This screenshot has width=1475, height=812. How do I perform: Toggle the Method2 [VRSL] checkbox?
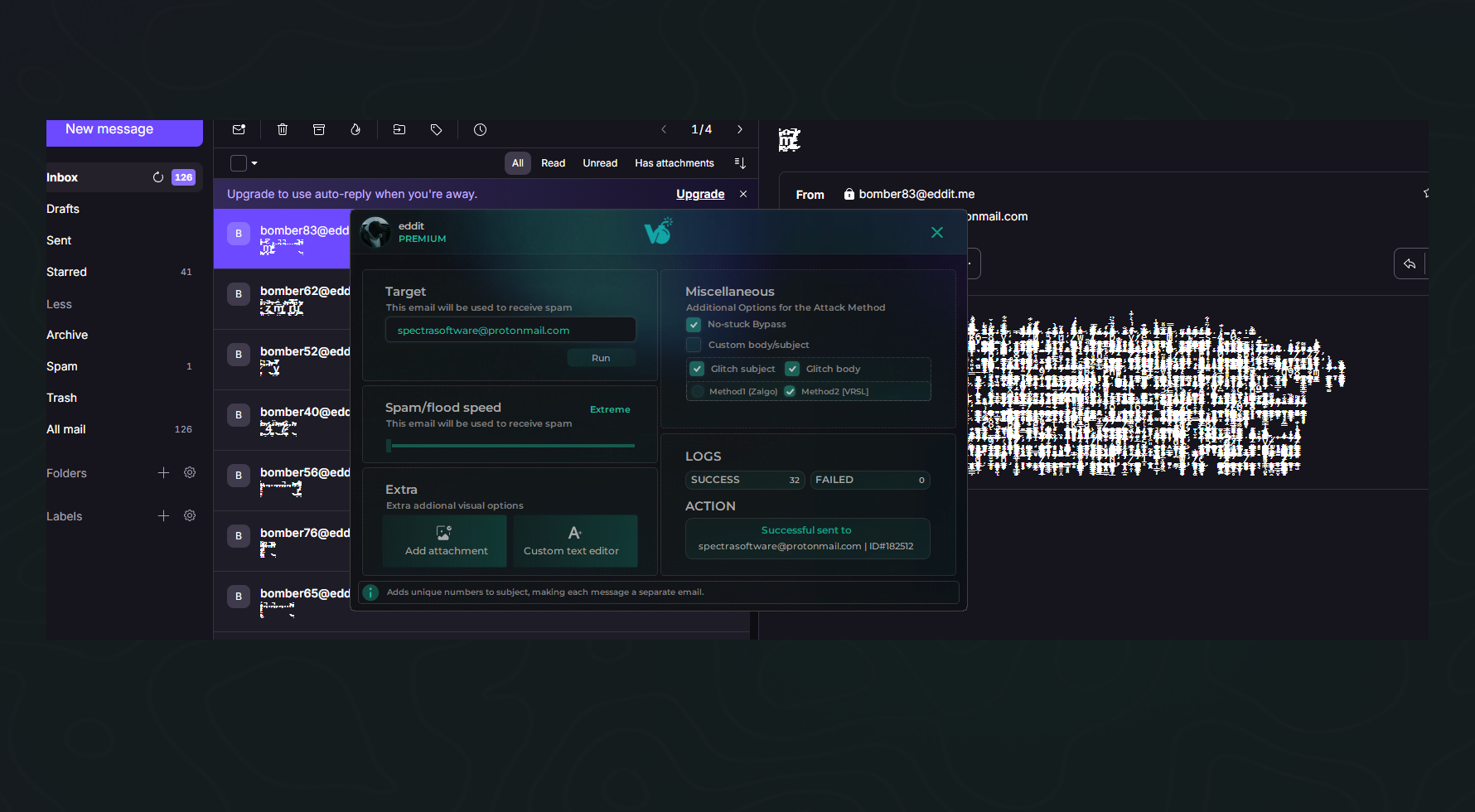pyautogui.click(x=790, y=391)
